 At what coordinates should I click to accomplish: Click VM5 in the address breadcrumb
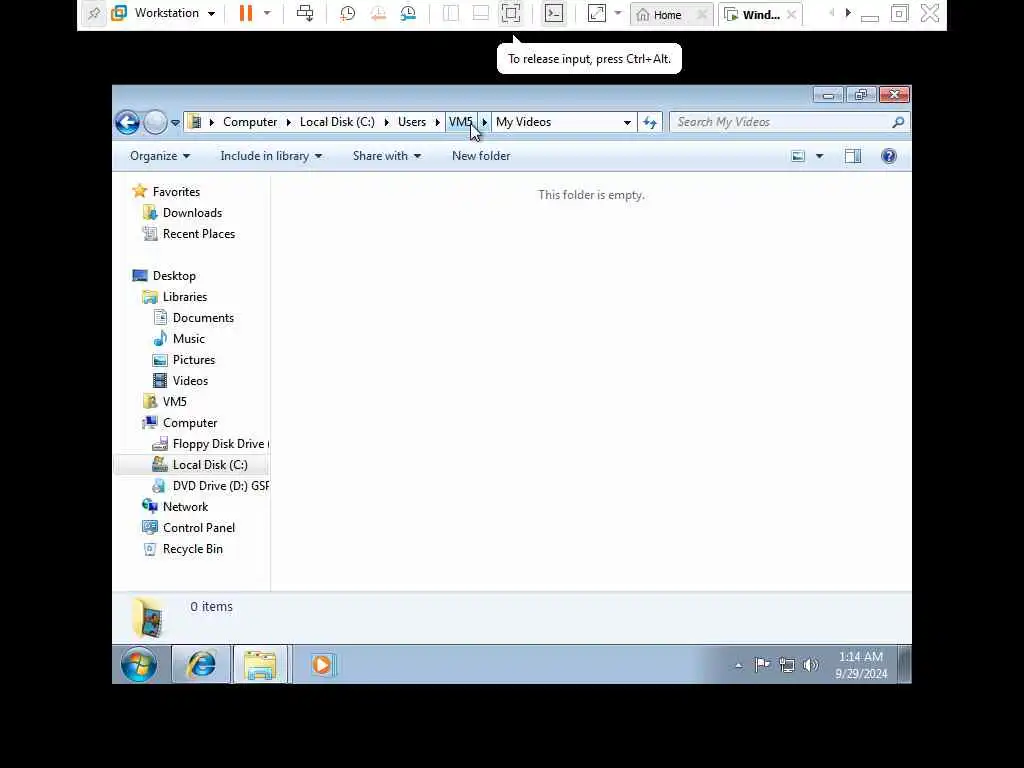tap(460, 122)
